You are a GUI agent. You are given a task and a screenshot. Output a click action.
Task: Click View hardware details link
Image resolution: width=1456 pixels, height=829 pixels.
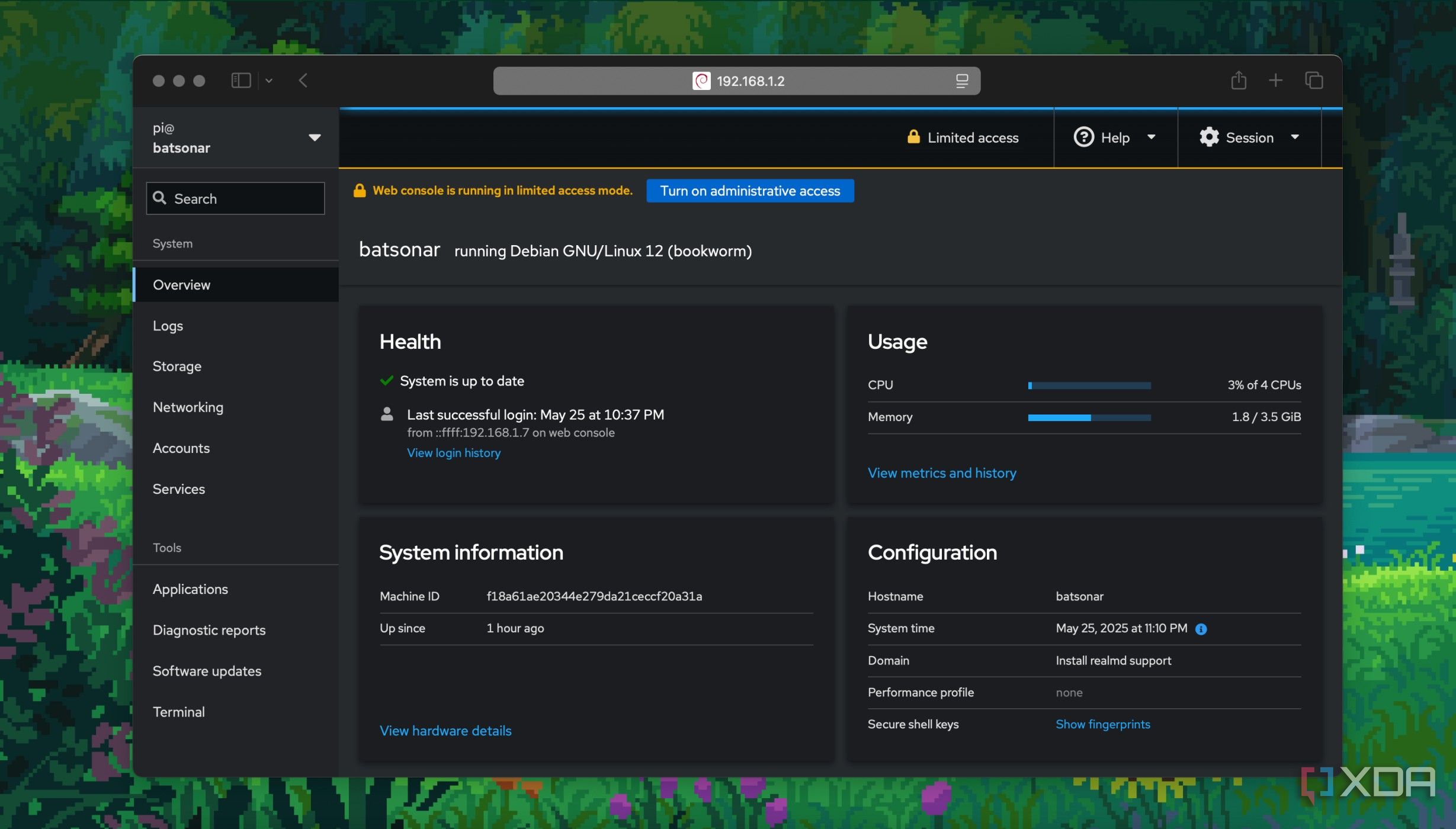445,731
